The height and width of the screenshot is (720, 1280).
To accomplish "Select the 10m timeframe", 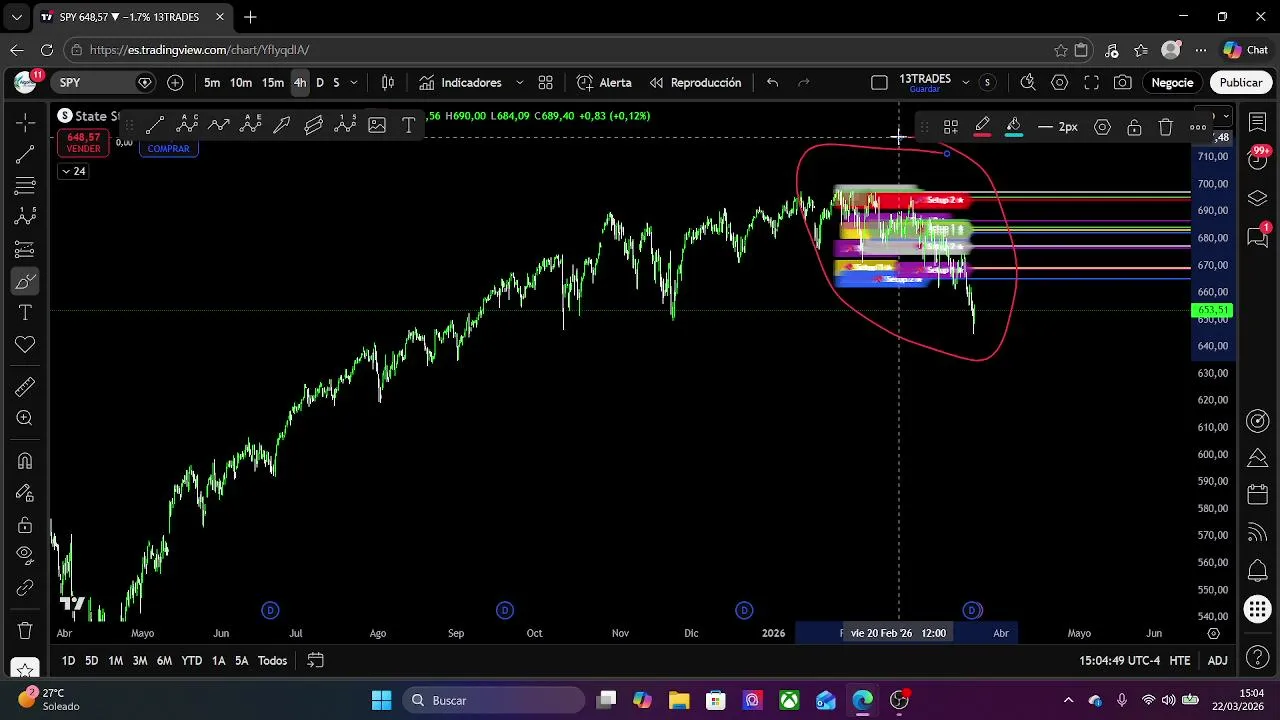I will (241, 83).
